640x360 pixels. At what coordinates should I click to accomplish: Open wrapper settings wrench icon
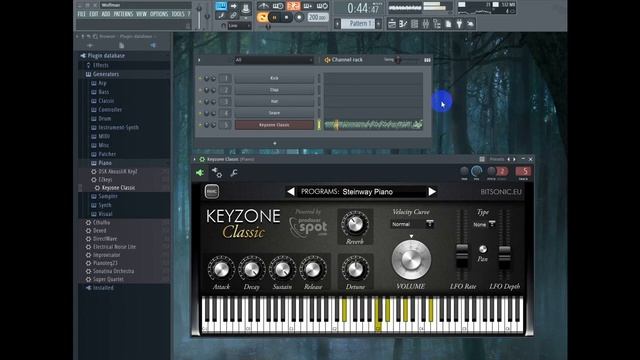coord(234,173)
